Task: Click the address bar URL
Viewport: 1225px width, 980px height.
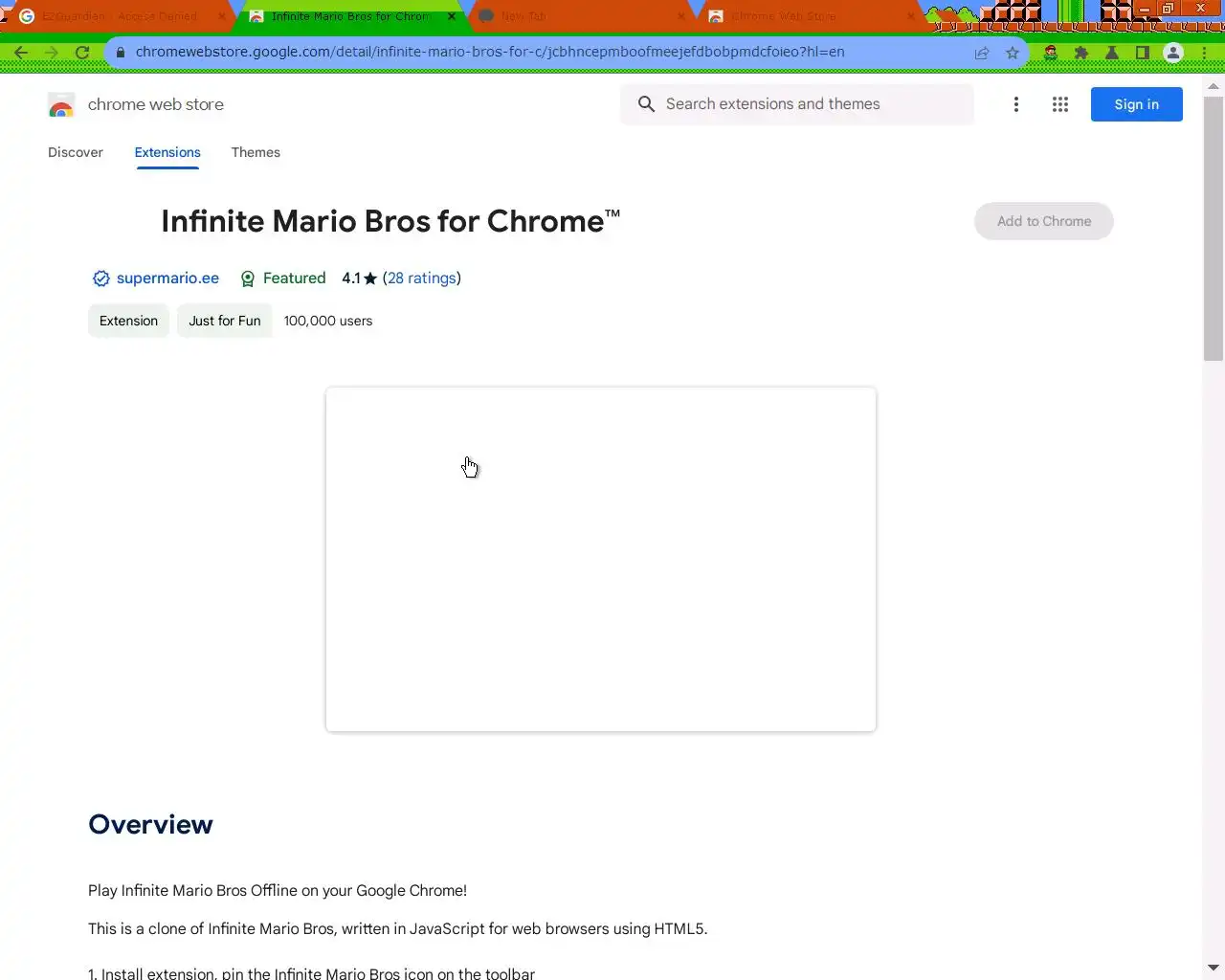Action: click(490, 53)
